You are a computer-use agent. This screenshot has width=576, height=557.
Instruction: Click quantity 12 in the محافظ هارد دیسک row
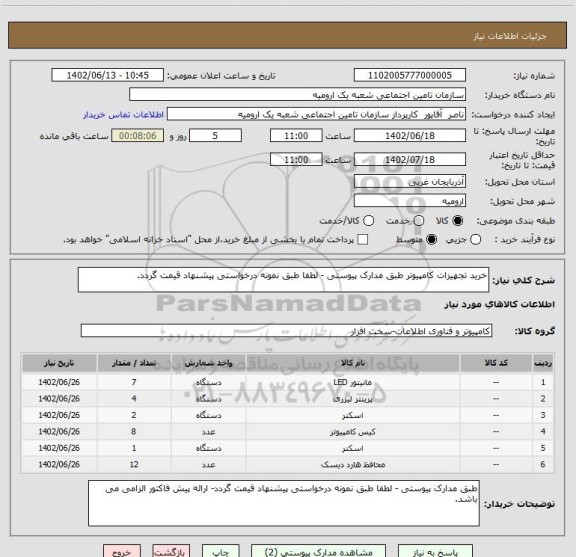(134, 465)
